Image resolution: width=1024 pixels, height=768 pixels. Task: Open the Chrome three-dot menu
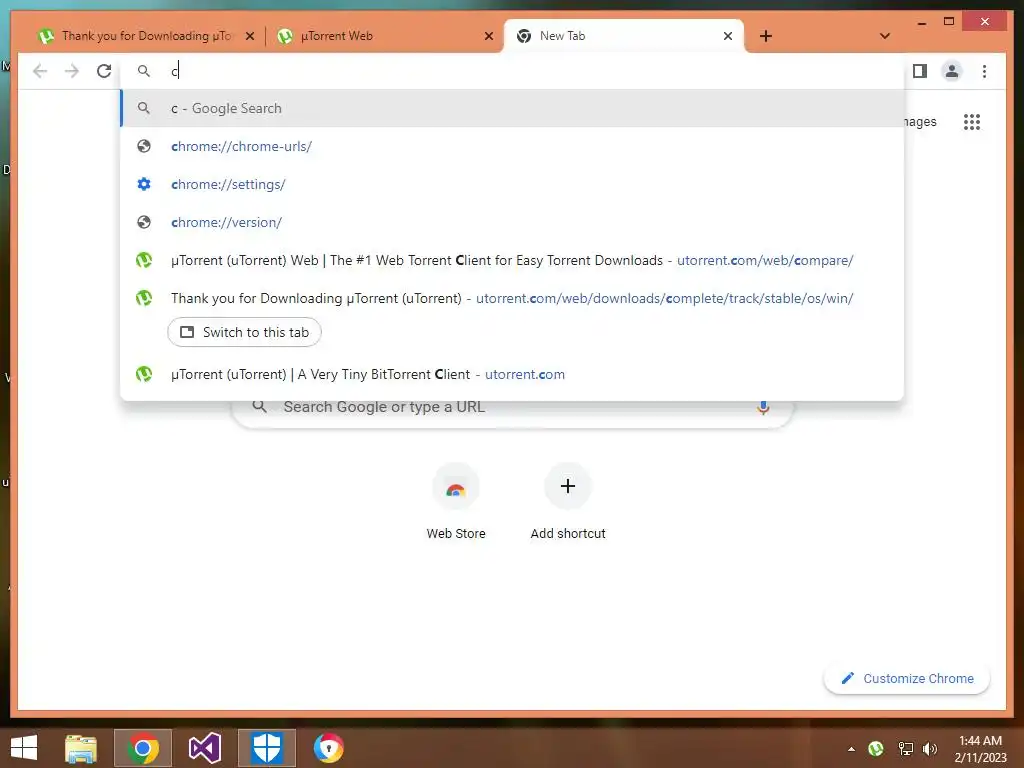coord(984,71)
